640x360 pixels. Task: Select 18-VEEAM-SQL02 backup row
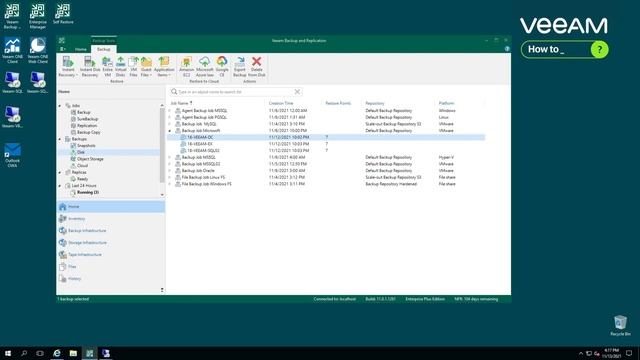326,151
